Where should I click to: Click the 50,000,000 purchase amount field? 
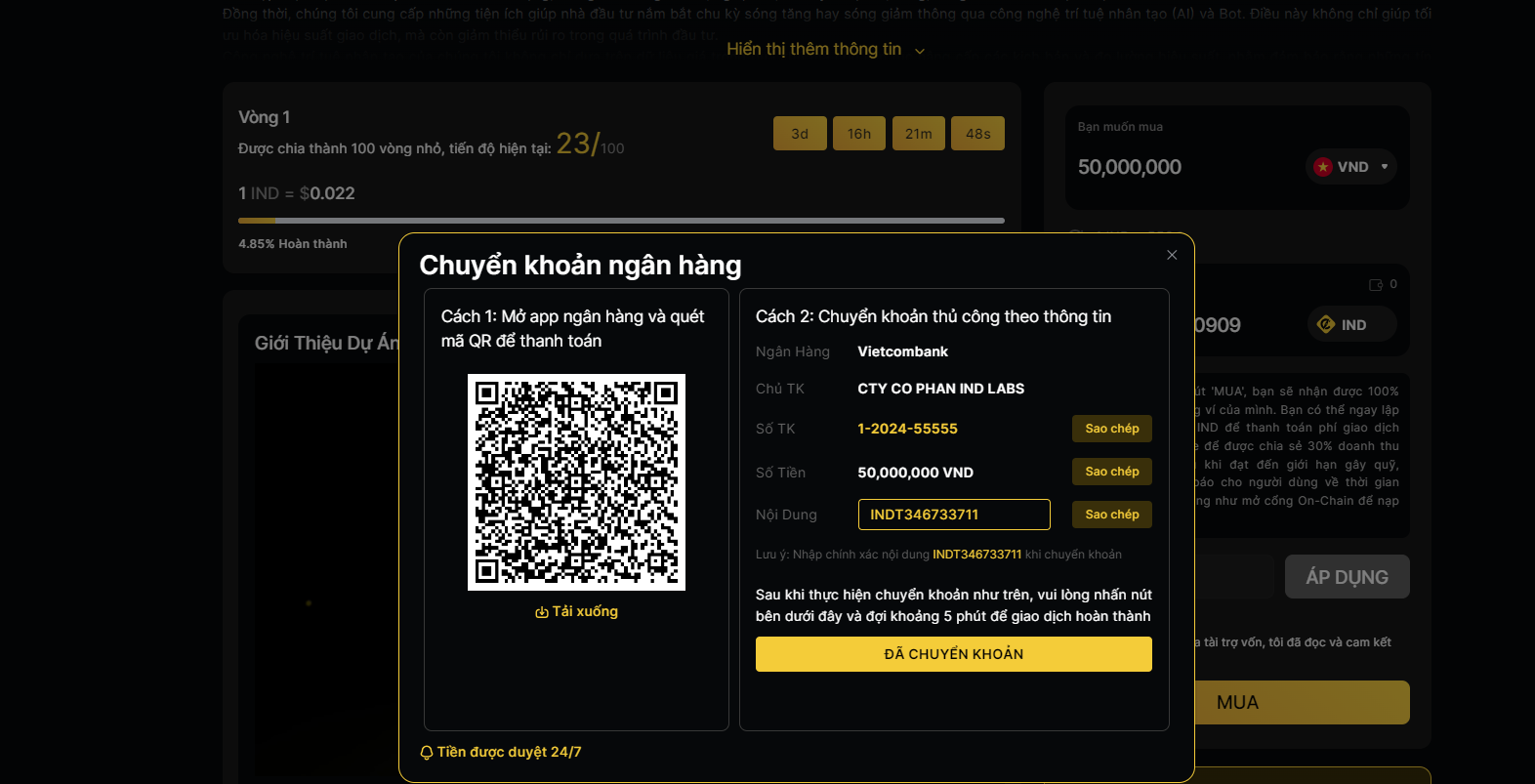(1130, 167)
